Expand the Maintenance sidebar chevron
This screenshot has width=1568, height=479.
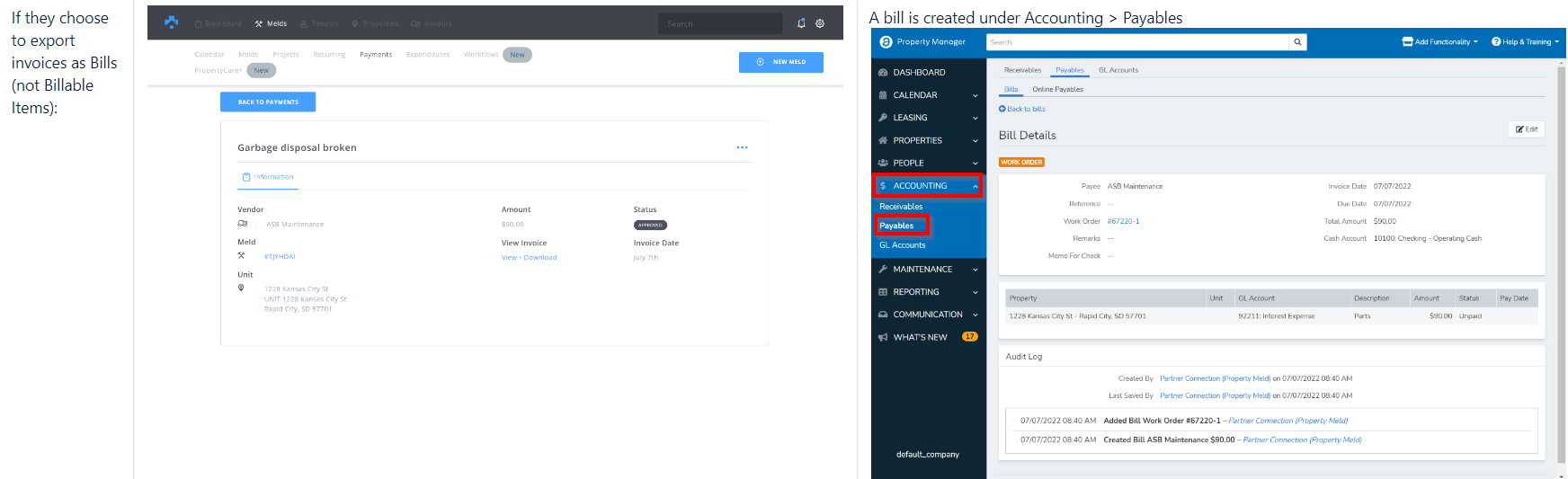coord(976,269)
